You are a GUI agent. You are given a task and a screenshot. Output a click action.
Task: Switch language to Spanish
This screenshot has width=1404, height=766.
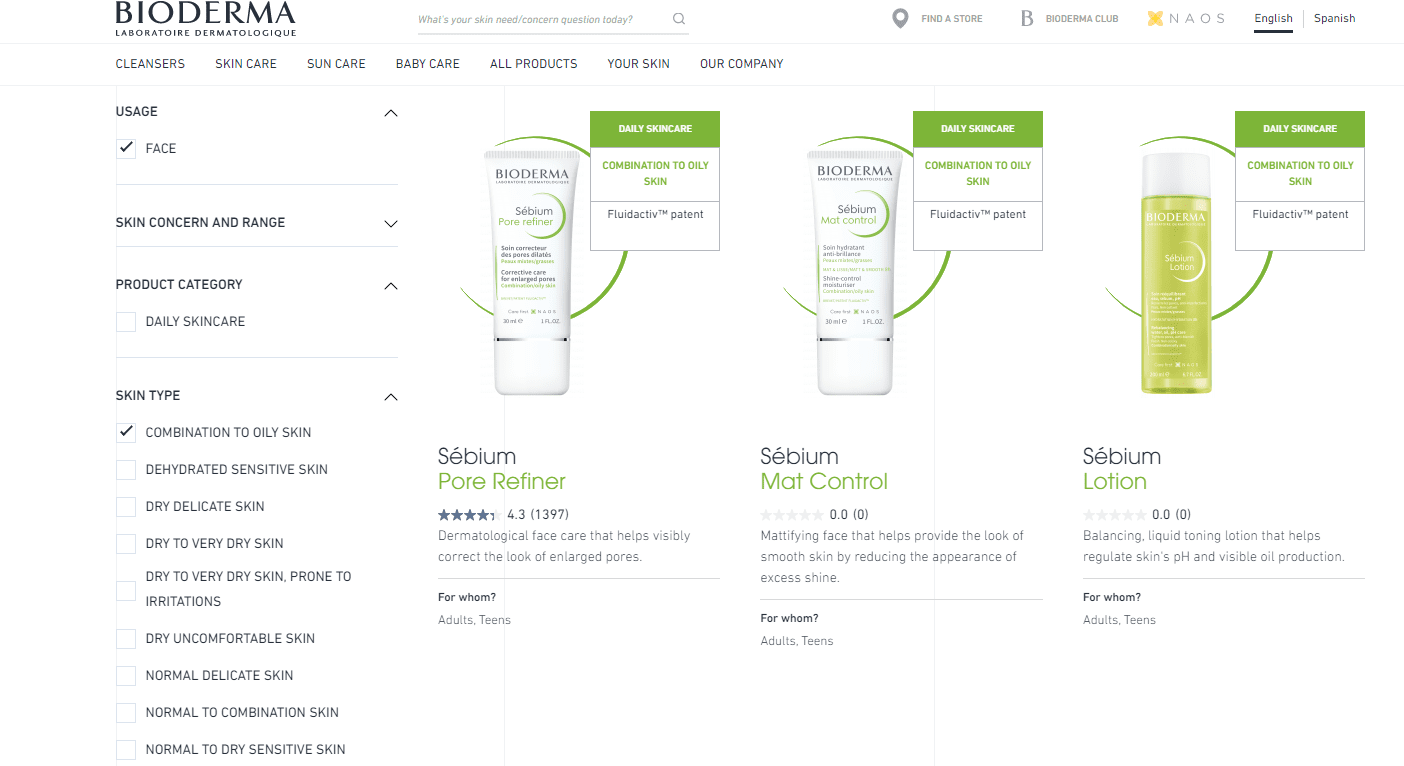point(1335,18)
